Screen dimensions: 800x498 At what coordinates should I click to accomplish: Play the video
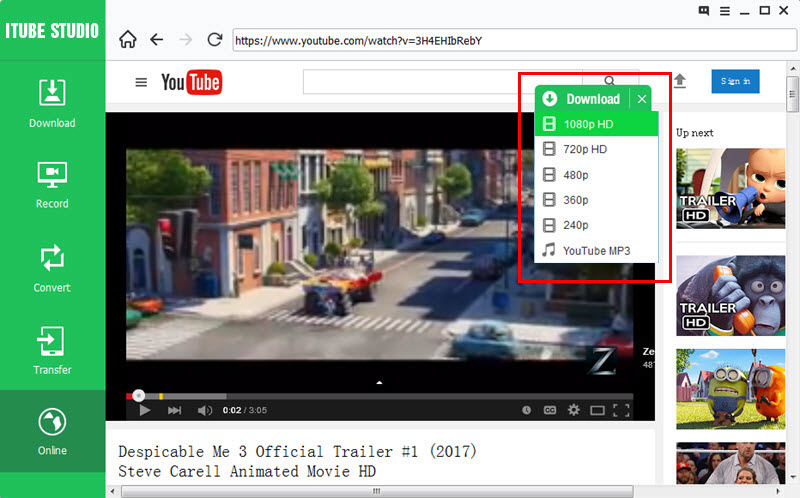(145, 410)
